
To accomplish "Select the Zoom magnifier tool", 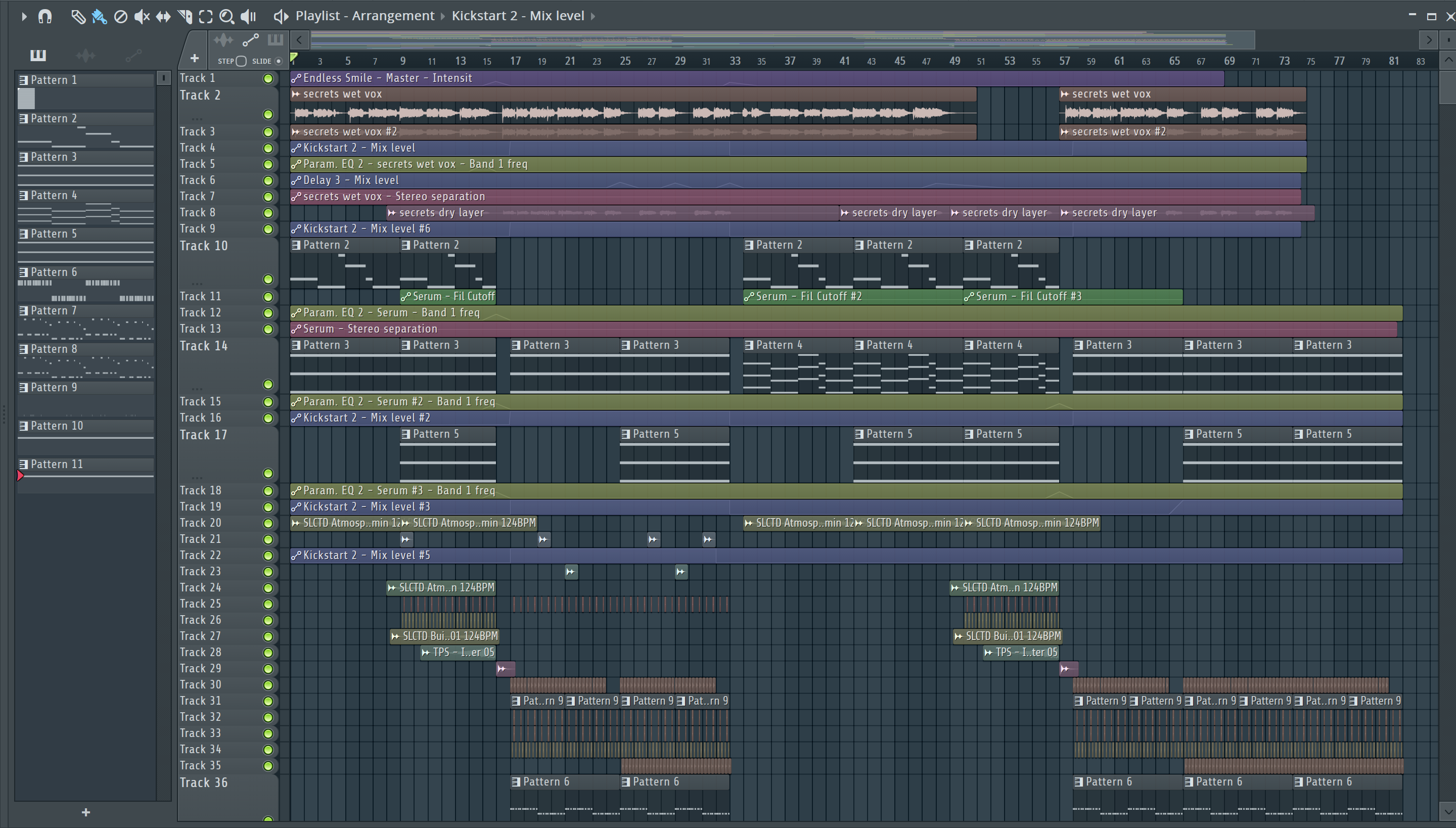I will click(226, 17).
